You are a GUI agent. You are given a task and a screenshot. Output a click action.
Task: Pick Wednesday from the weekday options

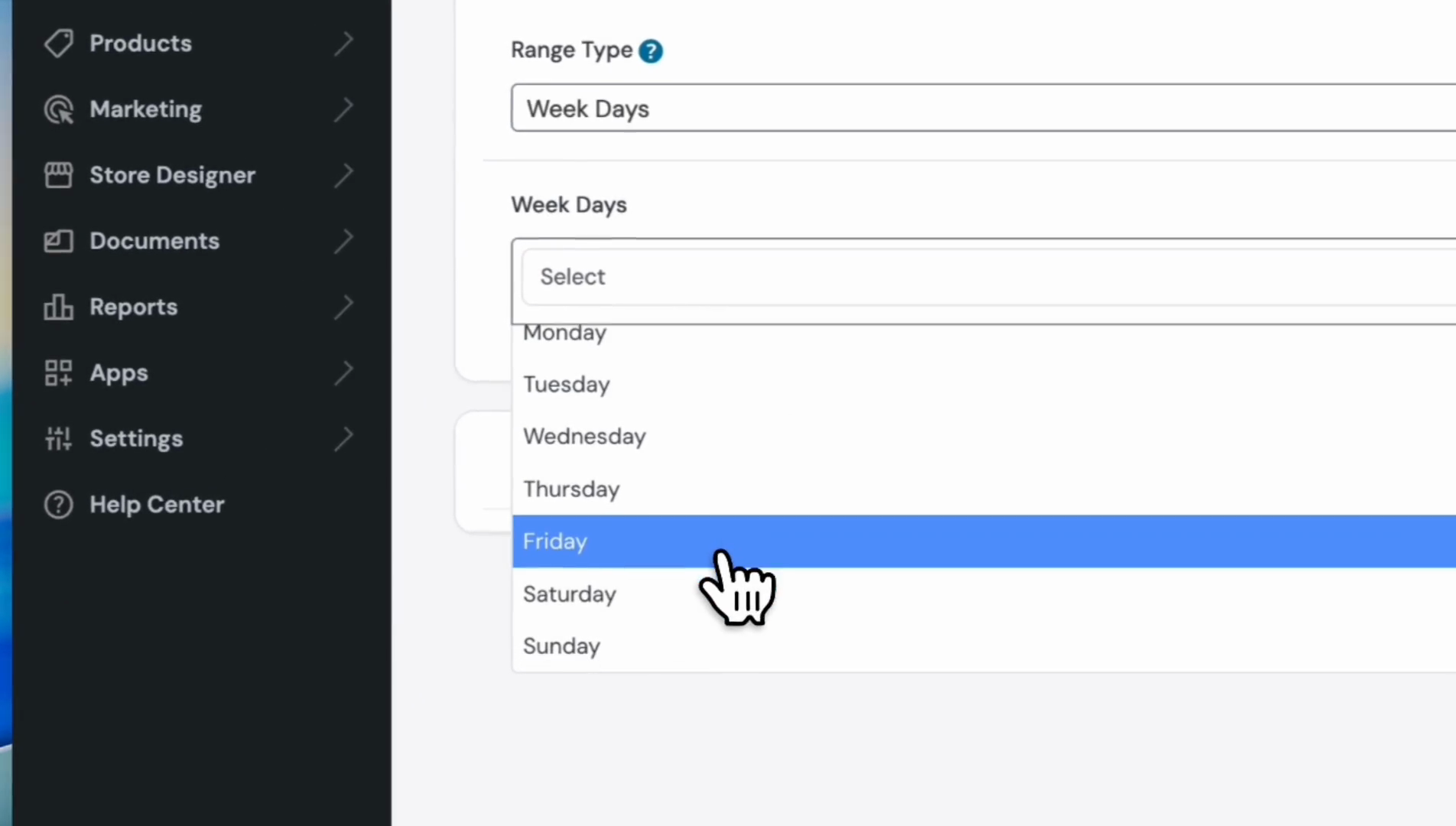[x=585, y=437]
